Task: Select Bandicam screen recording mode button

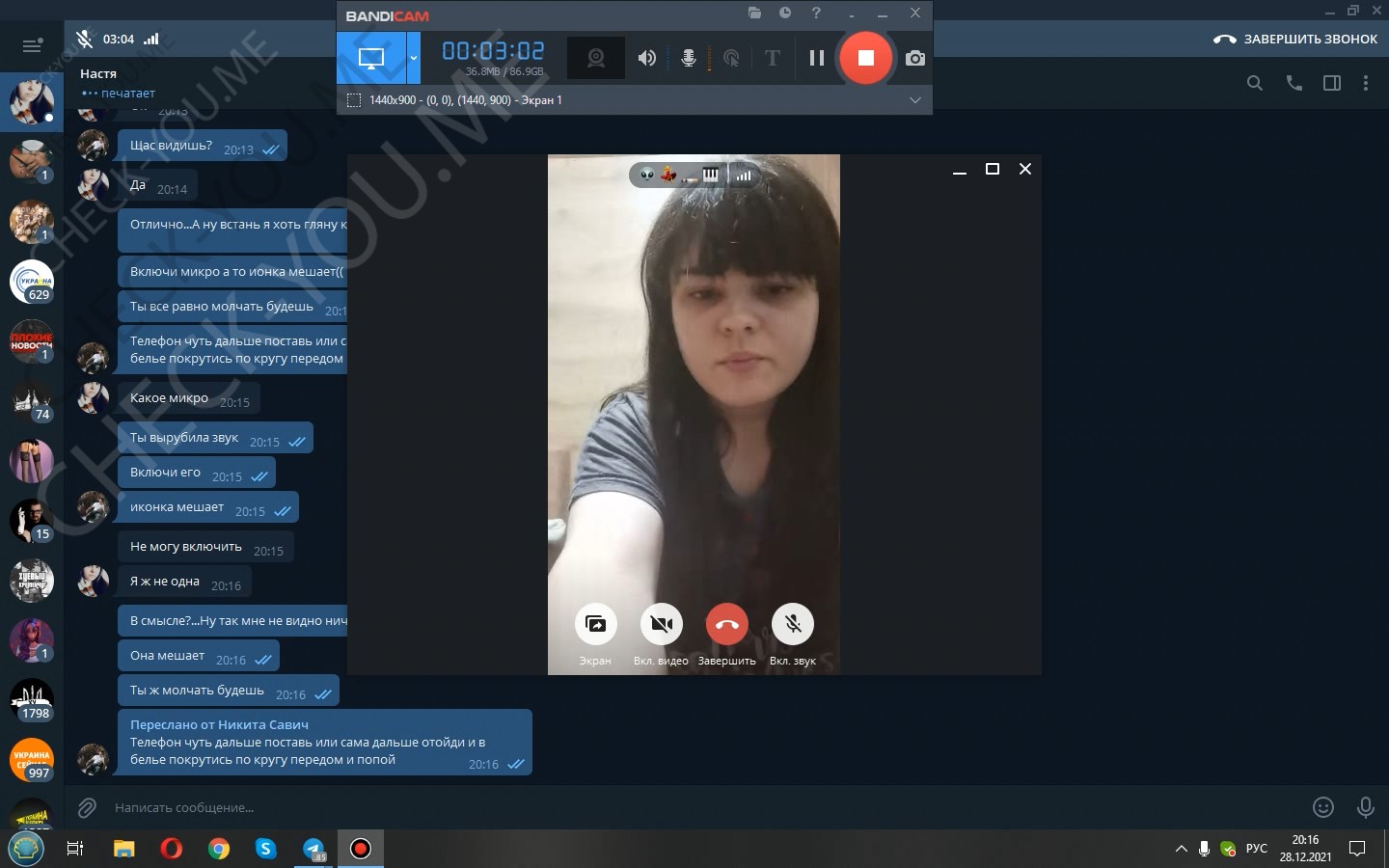Action: (x=371, y=58)
